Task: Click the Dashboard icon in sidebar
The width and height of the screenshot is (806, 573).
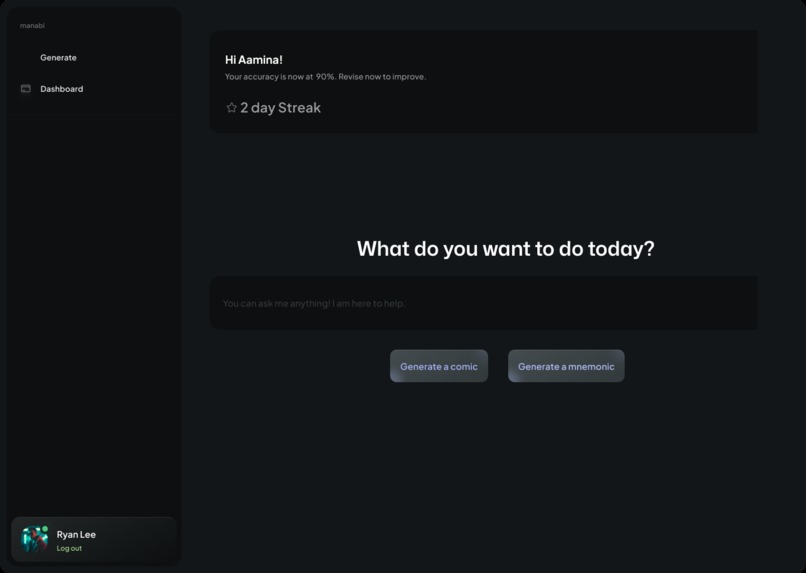Action: tap(26, 88)
